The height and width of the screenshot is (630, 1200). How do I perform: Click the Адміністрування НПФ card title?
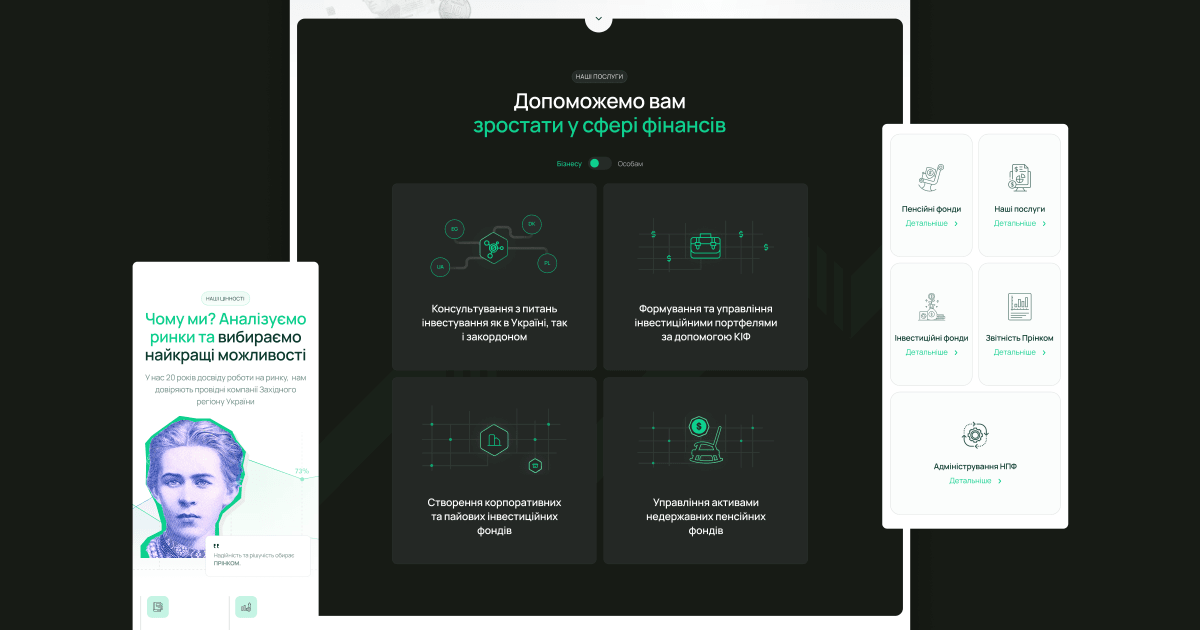(x=975, y=467)
